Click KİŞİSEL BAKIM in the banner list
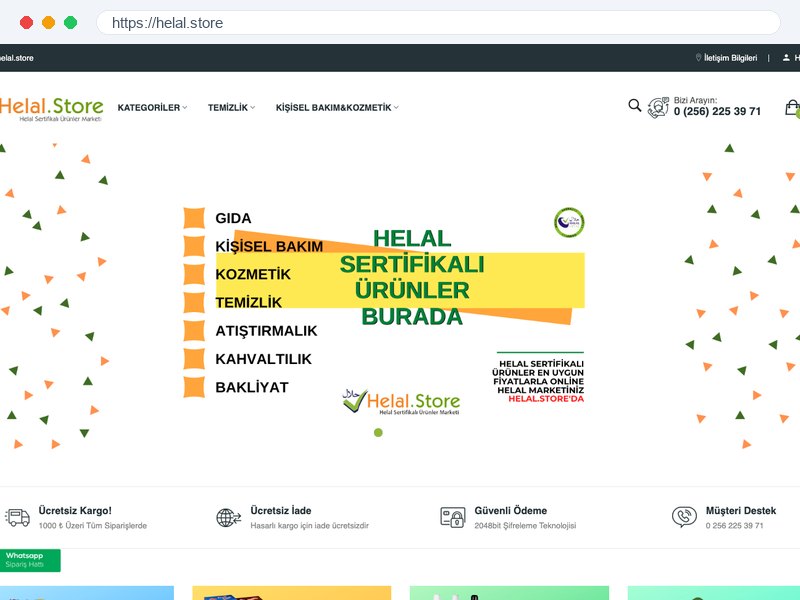800x600 pixels. click(x=269, y=246)
